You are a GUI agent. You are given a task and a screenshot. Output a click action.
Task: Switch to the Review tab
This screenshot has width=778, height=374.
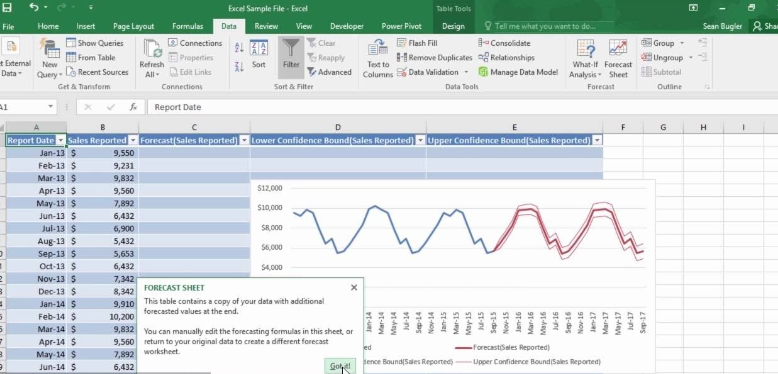click(266, 26)
